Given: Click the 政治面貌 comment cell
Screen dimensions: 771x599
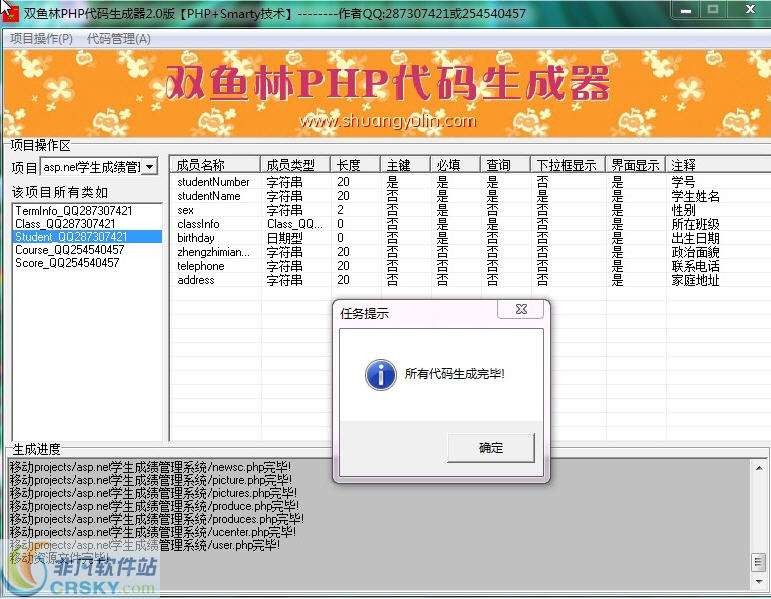Looking at the screenshot, I should pyautogui.click(x=695, y=252).
